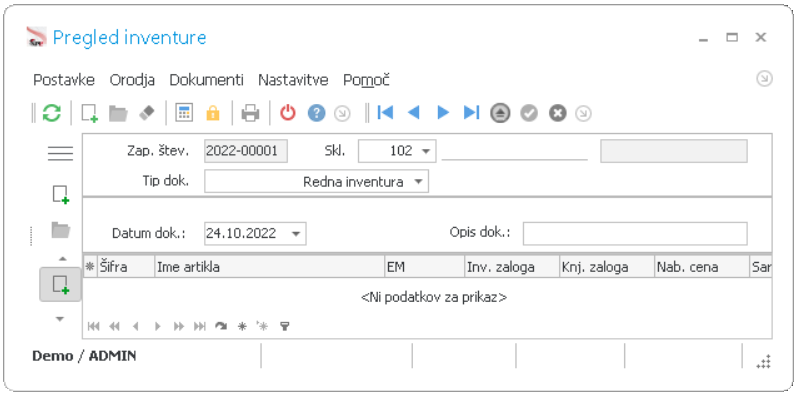Expand overflow arrow at menu bar end
798x398 pixels.
tap(764, 79)
